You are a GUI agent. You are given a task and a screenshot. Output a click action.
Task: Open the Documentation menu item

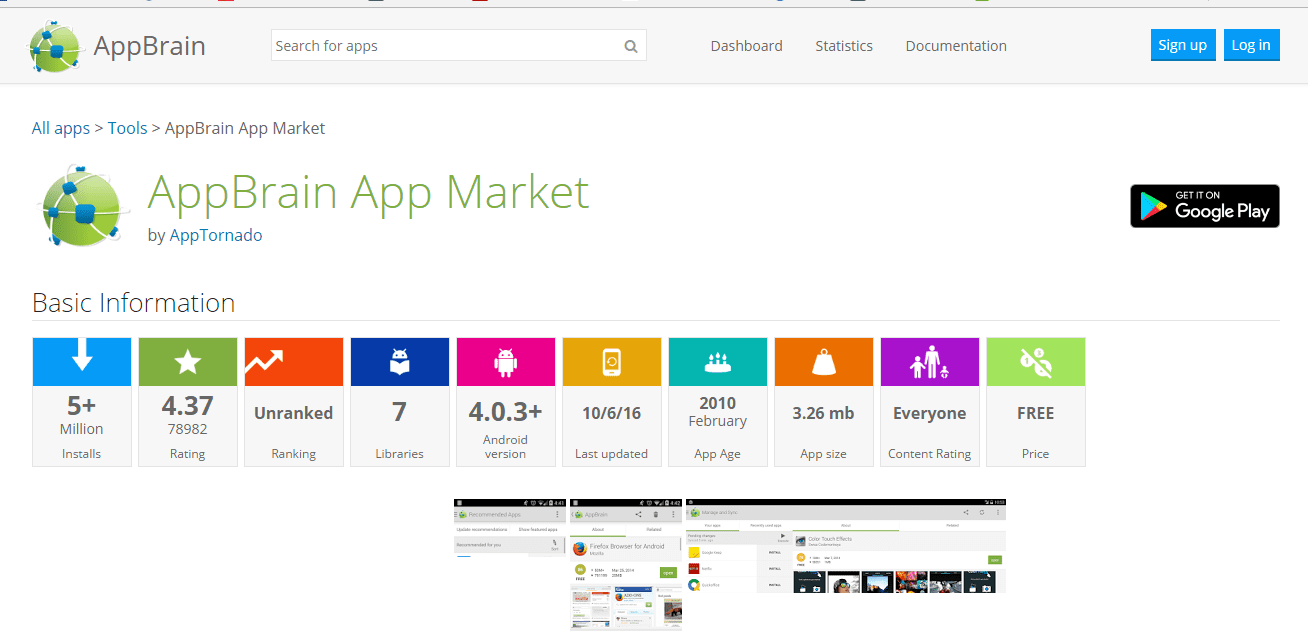pyautogui.click(x=956, y=46)
